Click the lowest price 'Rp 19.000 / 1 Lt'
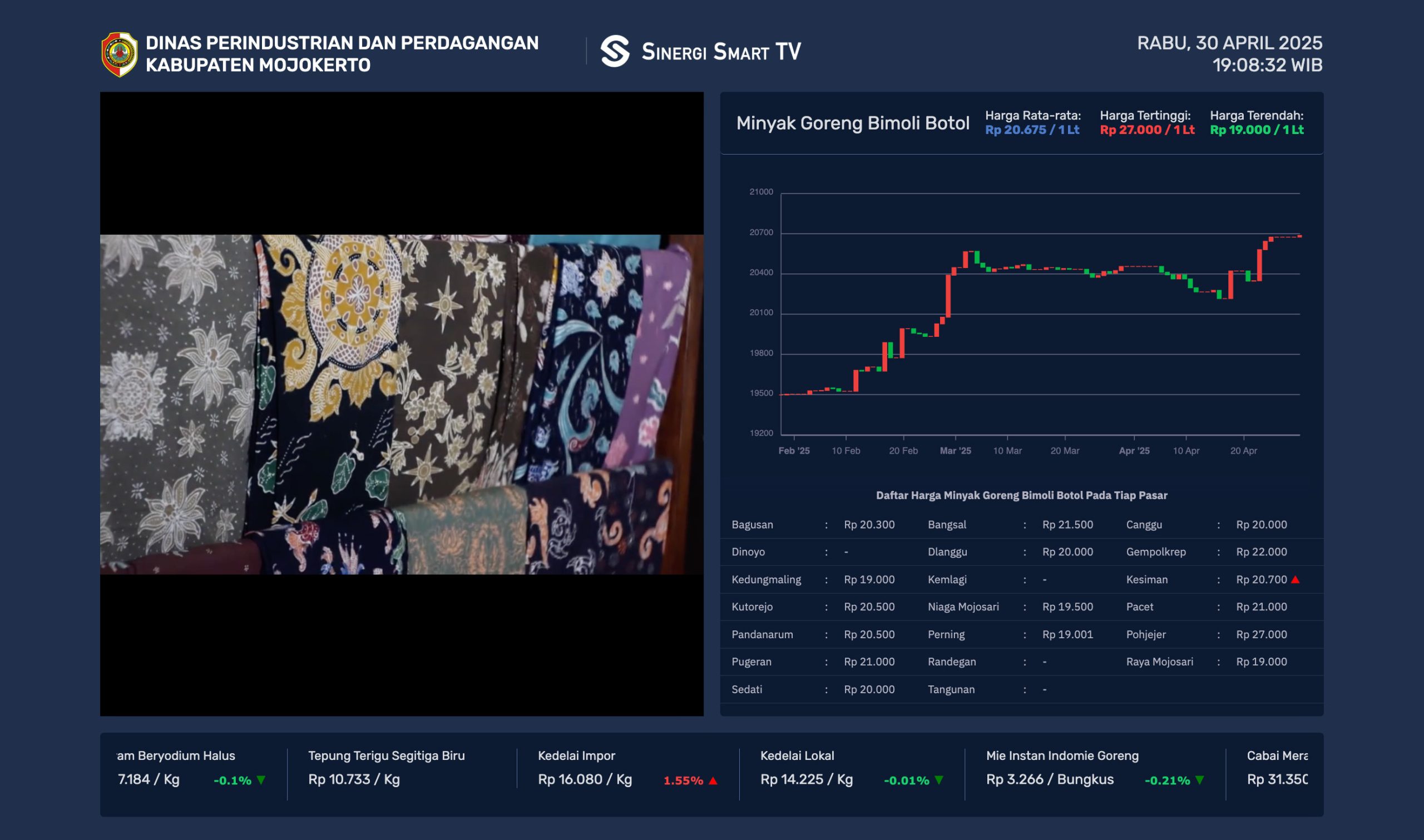This screenshot has height=840, width=1424. pos(1257,130)
